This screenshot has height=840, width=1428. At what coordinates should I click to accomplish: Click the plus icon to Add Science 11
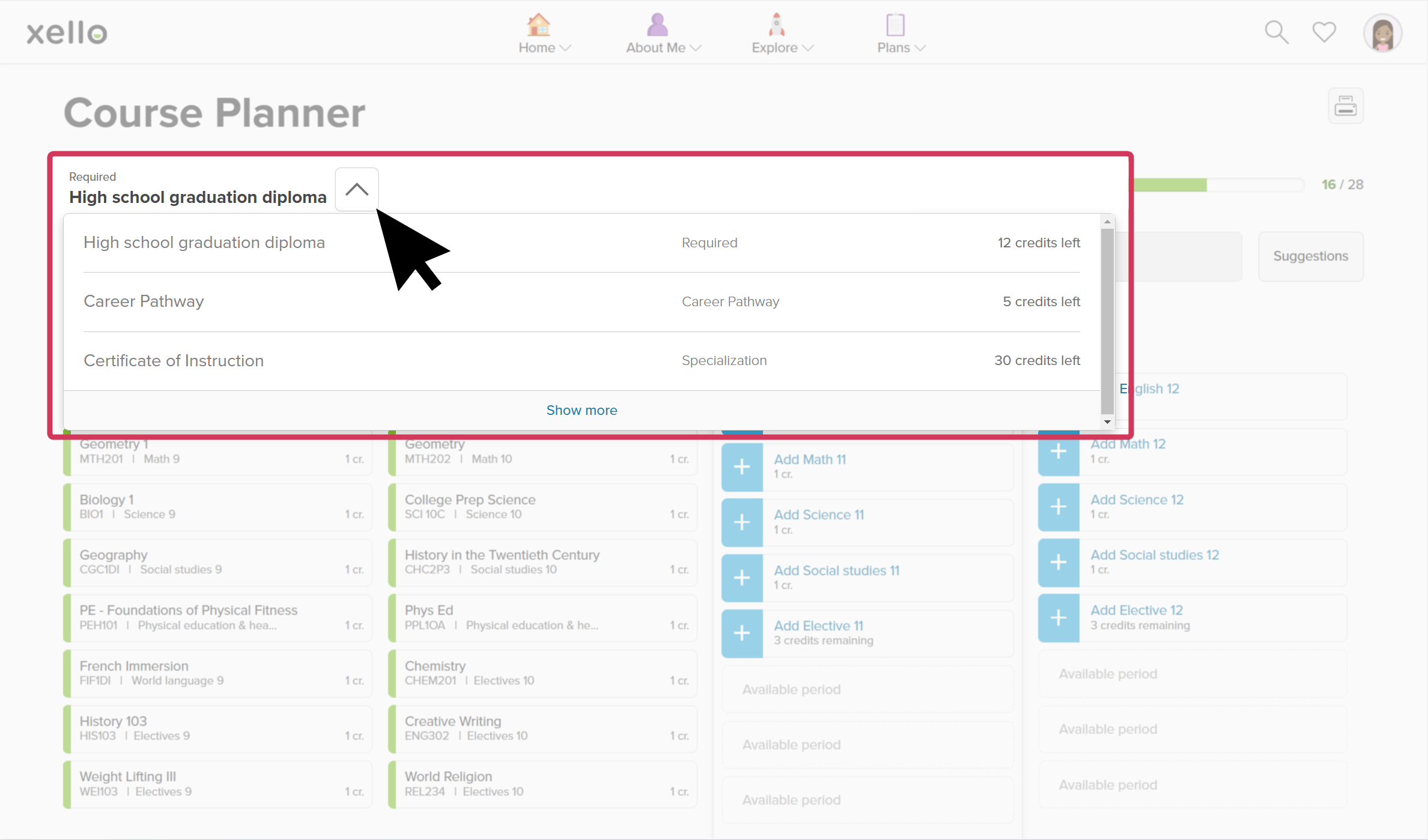pyautogui.click(x=741, y=522)
